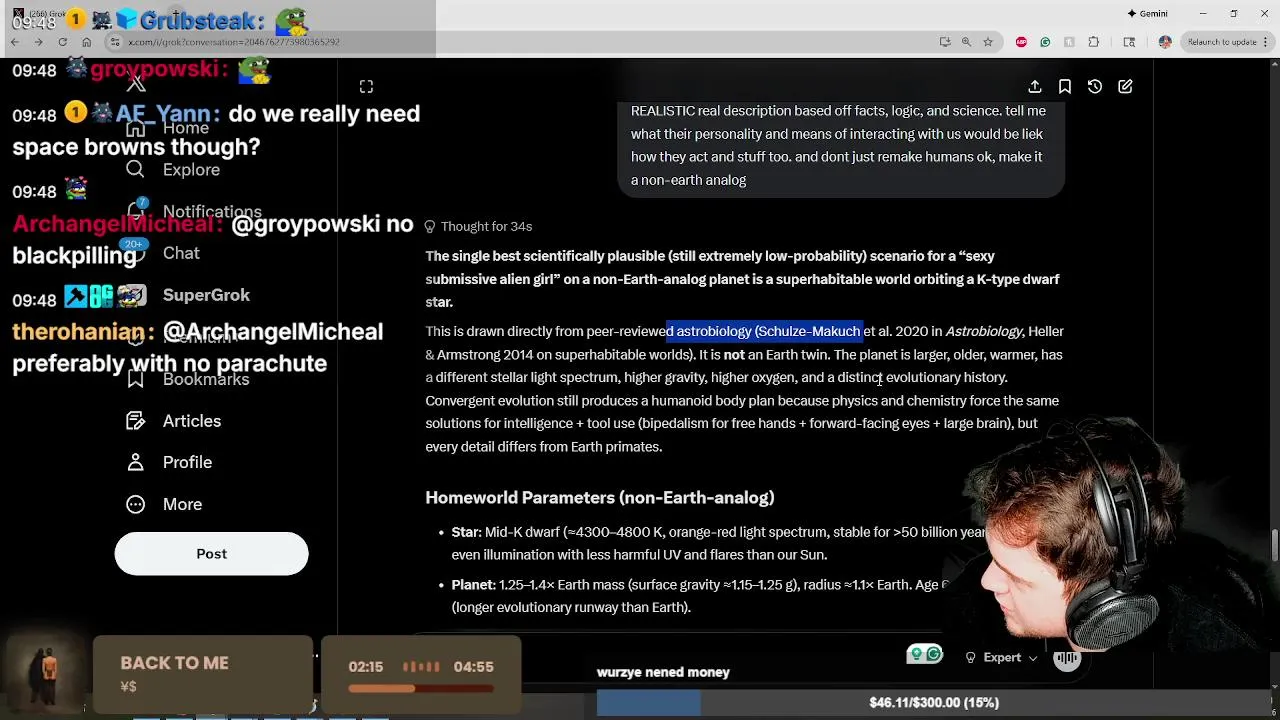The height and width of the screenshot is (720, 1280).
Task: Click the bold "Planet:" bullet label
Action: click(x=473, y=585)
